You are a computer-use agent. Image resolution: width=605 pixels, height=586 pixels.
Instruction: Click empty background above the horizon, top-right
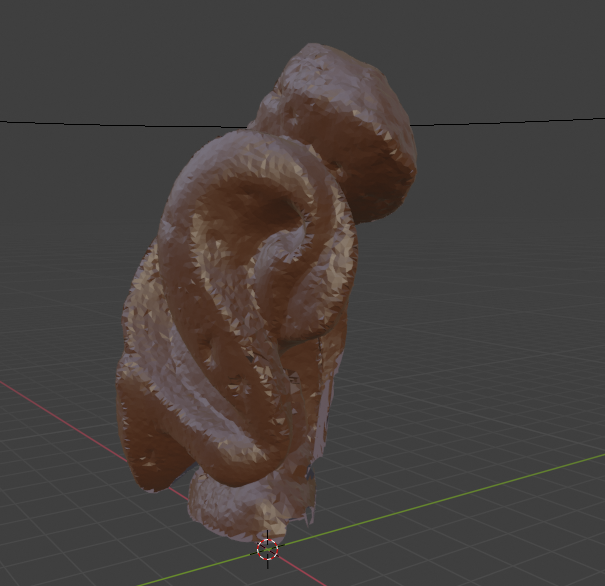click(x=520, y=50)
